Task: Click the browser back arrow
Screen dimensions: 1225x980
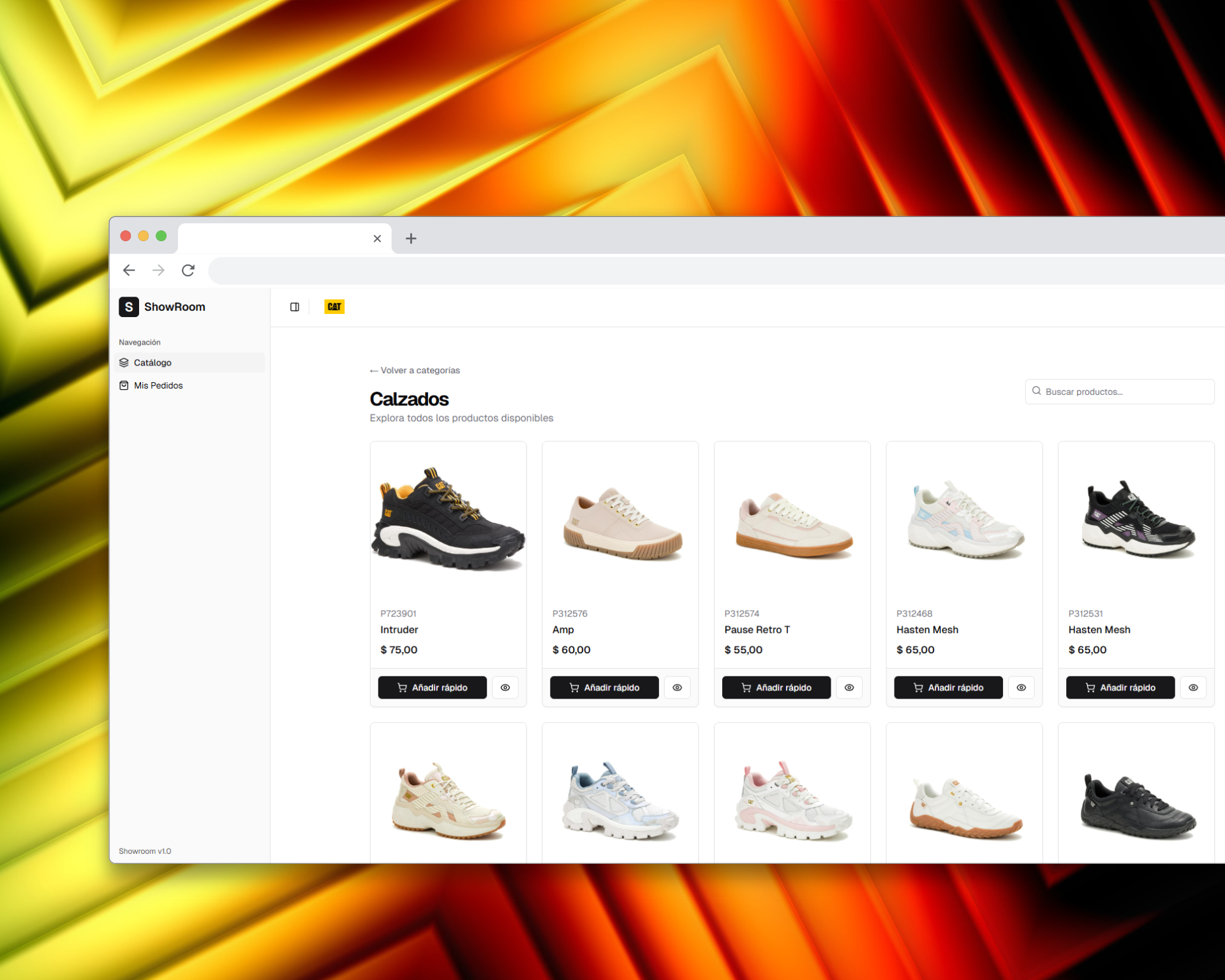Action: [x=129, y=270]
